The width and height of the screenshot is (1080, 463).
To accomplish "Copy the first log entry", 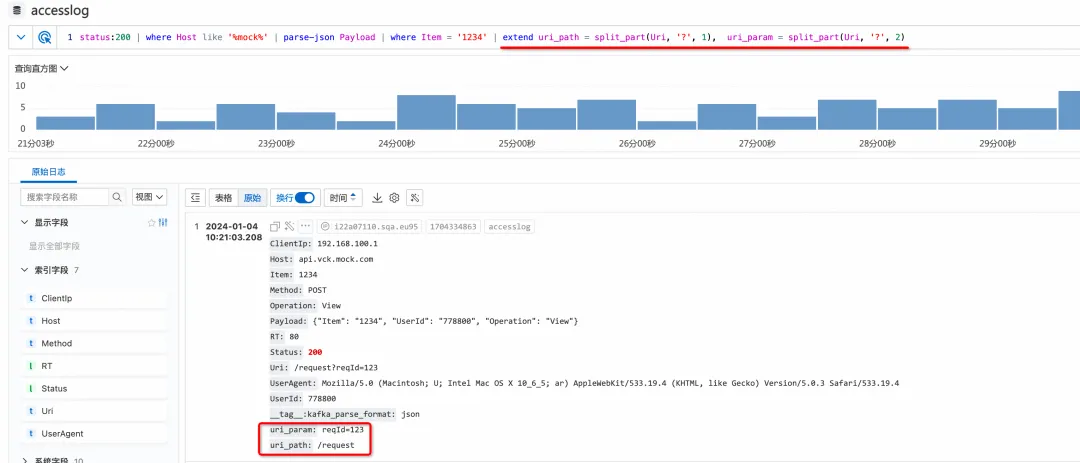I will (x=275, y=226).
